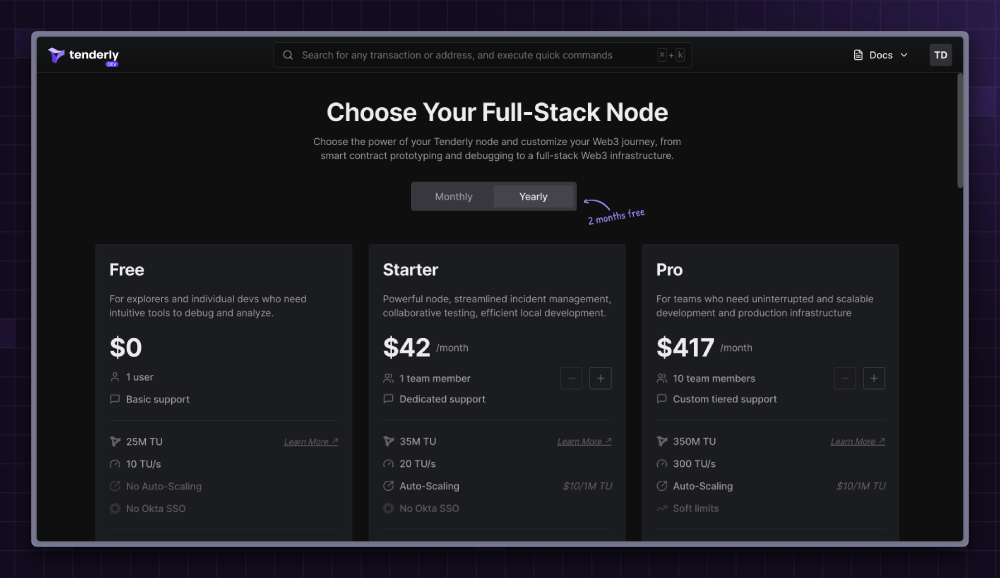Increase Starter team members with plus button
This screenshot has width=1000, height=578.
600,378
